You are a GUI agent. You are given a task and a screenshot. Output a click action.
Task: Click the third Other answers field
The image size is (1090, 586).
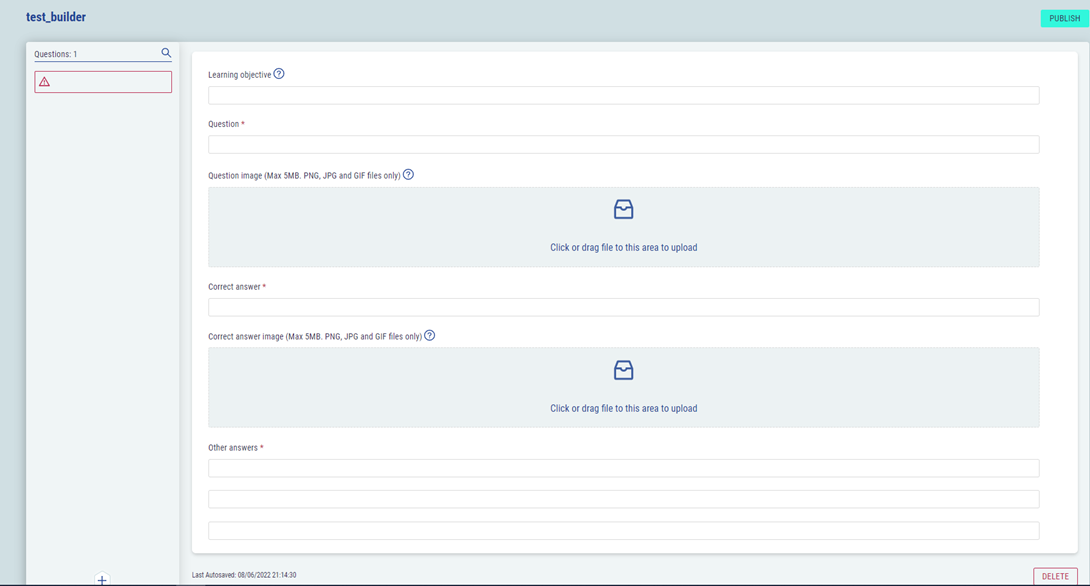tap(623, 530)
